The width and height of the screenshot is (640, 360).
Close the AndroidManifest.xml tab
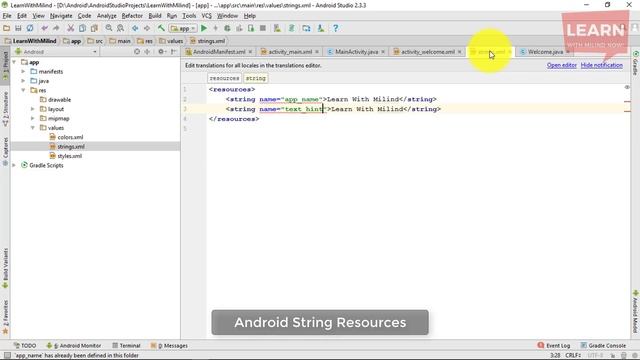[x=250, y=52]
